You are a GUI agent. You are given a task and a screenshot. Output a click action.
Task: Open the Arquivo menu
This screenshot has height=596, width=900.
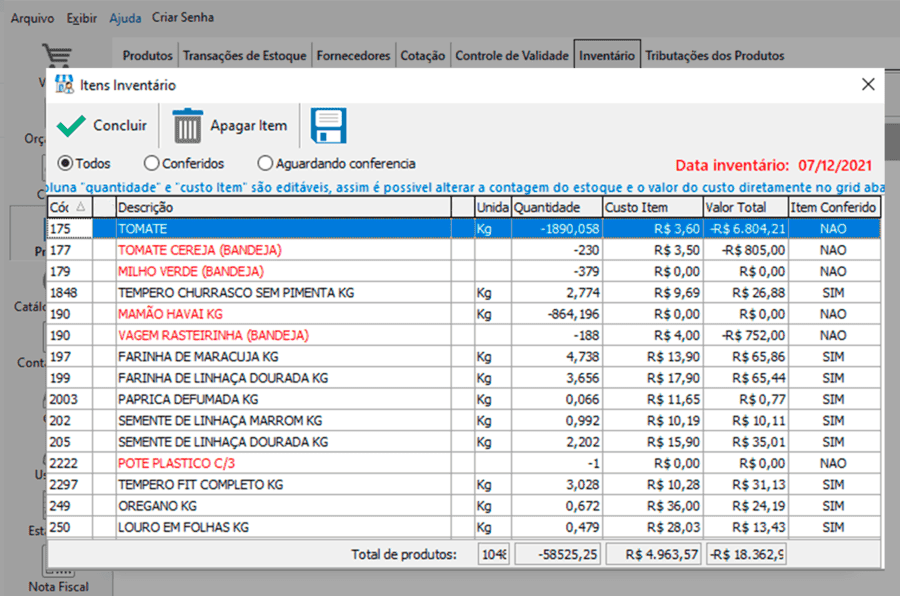[x=31, y=17]
